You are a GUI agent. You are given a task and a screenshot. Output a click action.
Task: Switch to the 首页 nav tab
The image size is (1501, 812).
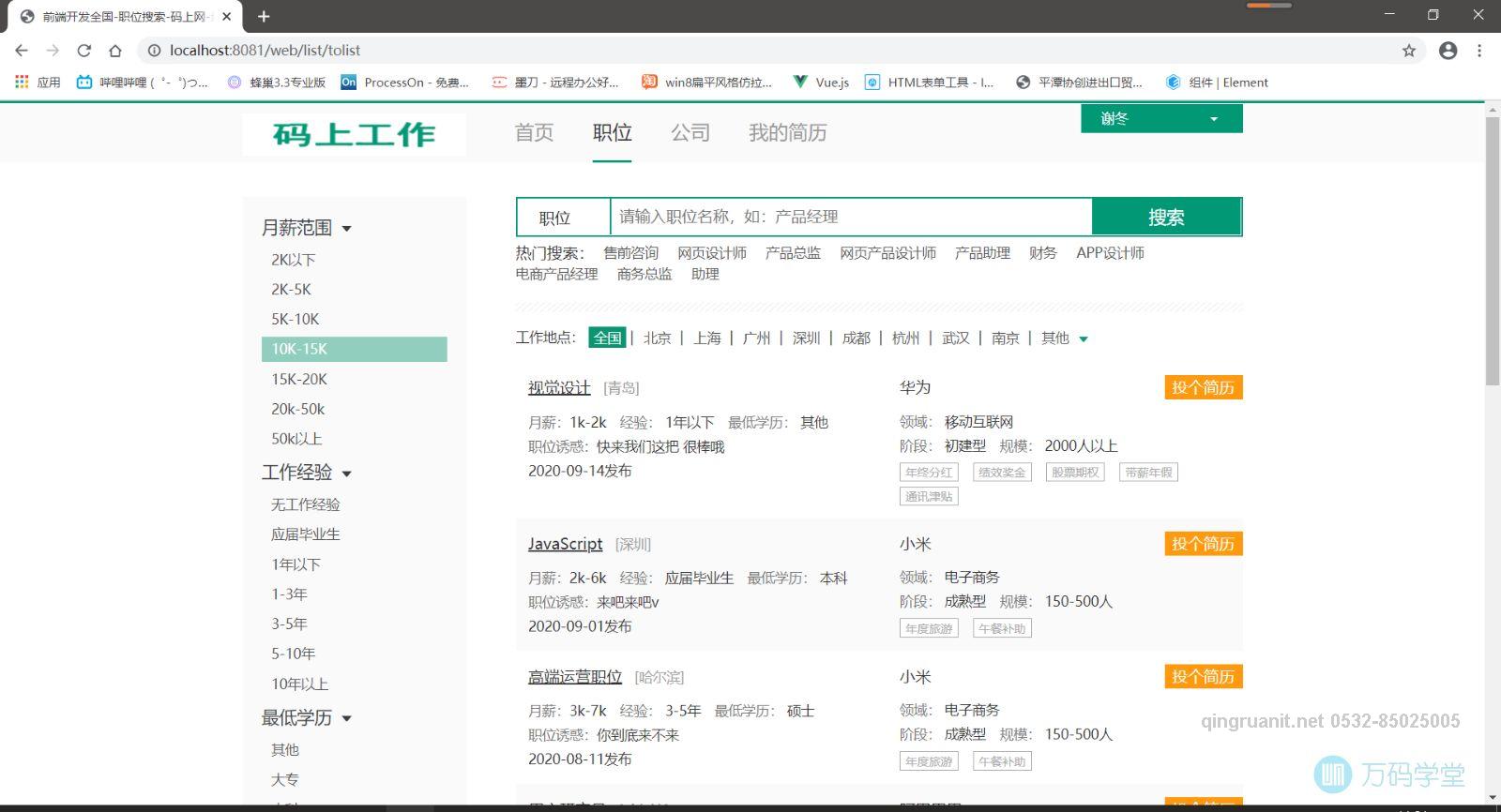pos(534,133)
